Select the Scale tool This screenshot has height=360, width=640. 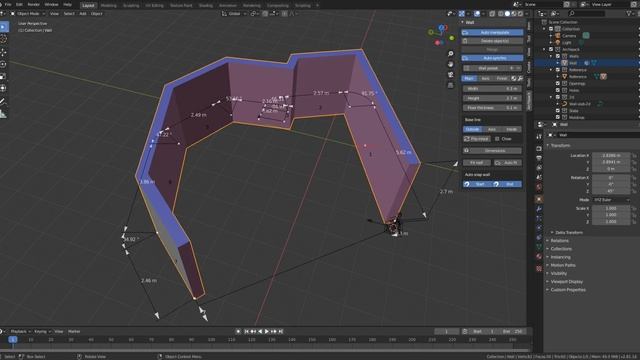click(x=3, y=76)
